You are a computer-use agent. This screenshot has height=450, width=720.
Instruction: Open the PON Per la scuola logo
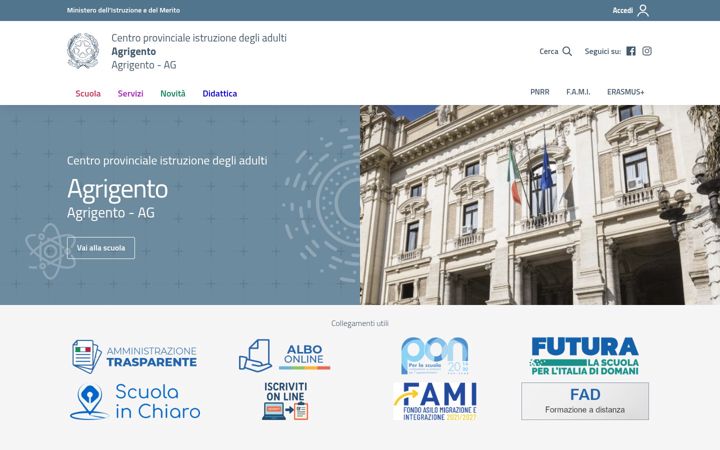click(x=435, y=356)
